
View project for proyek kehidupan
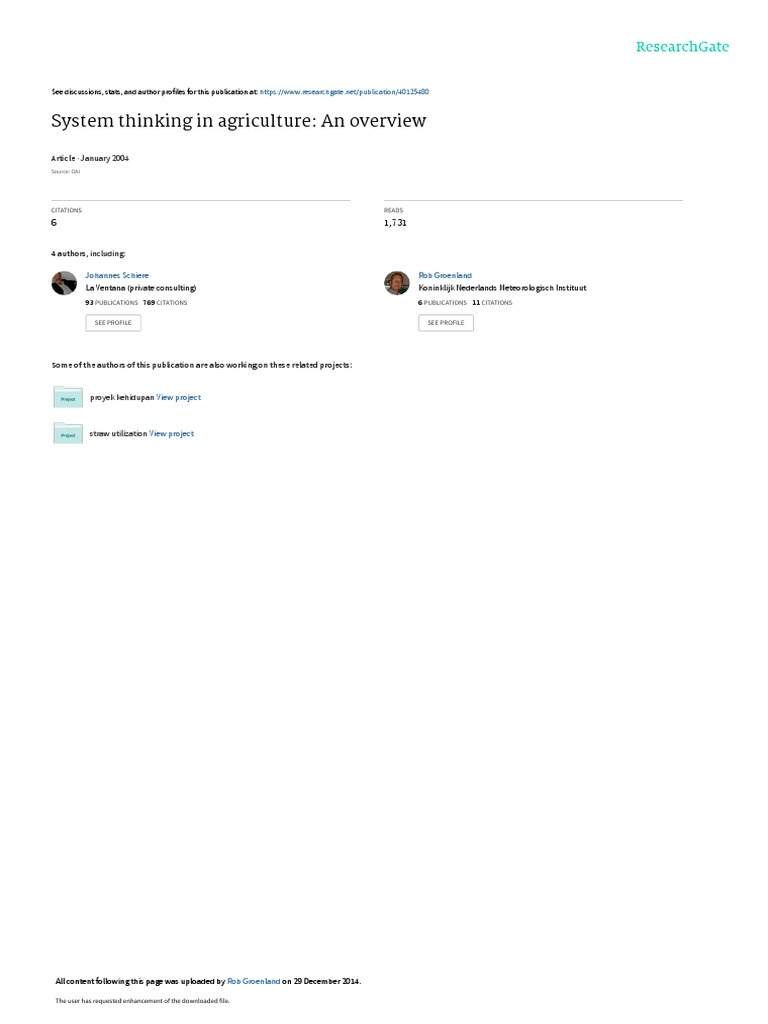[178, 397]
